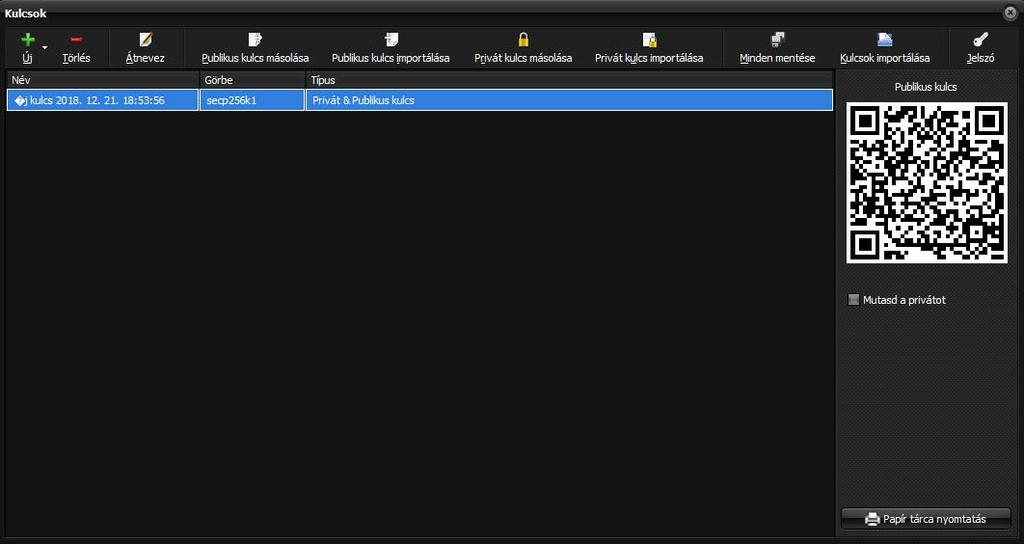
Task: Sort the list by the Görbe column header
Action: (252, 80)
